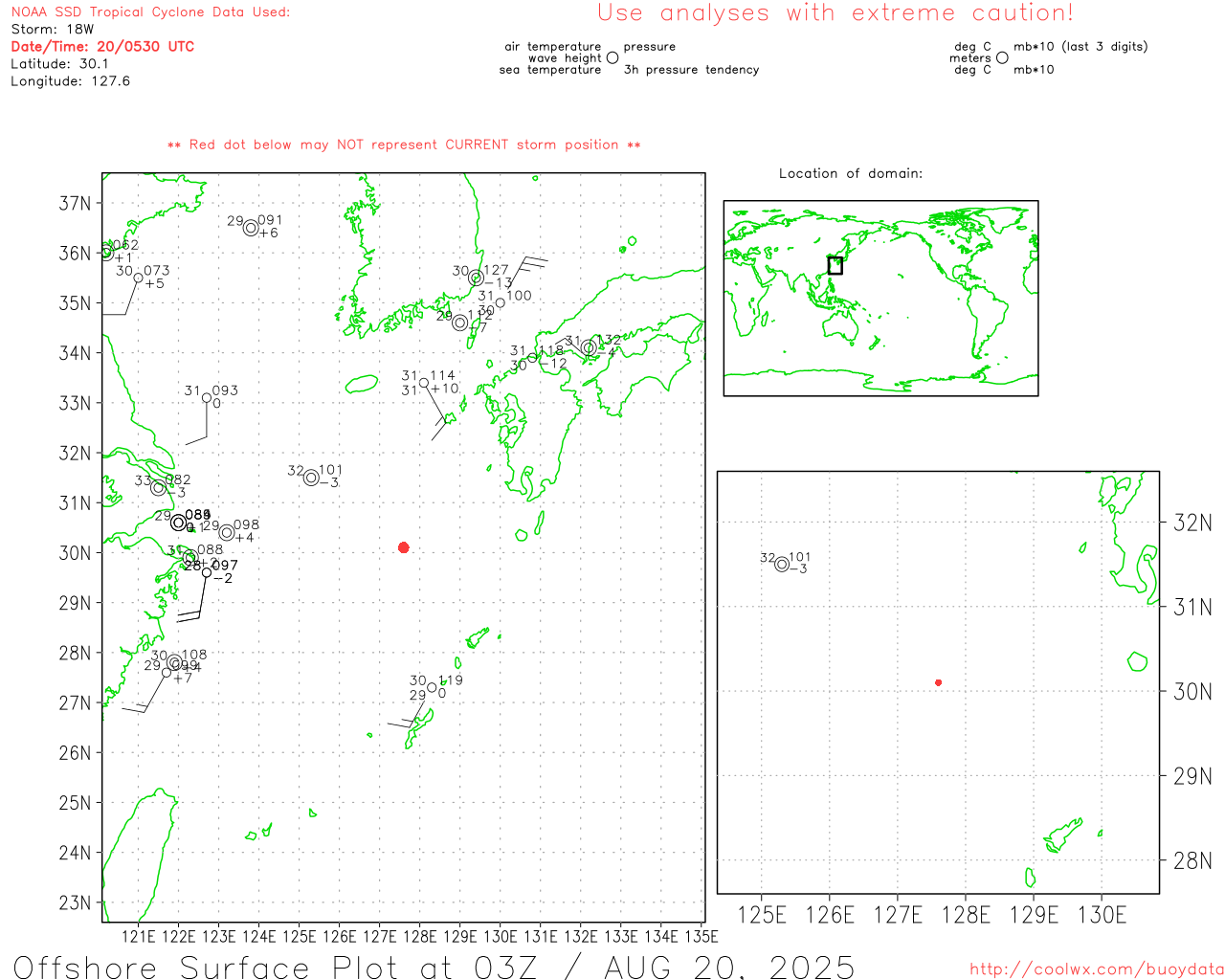Click the 128E longitude label on the main map axis
The image size is (1225, 980).
pyautogui.click(x=419, y=936)
